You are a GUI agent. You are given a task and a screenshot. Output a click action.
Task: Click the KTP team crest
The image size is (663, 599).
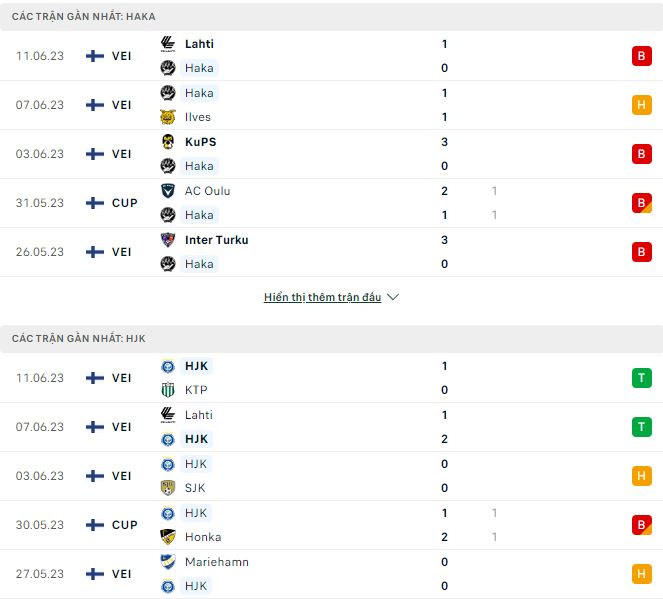168,390
